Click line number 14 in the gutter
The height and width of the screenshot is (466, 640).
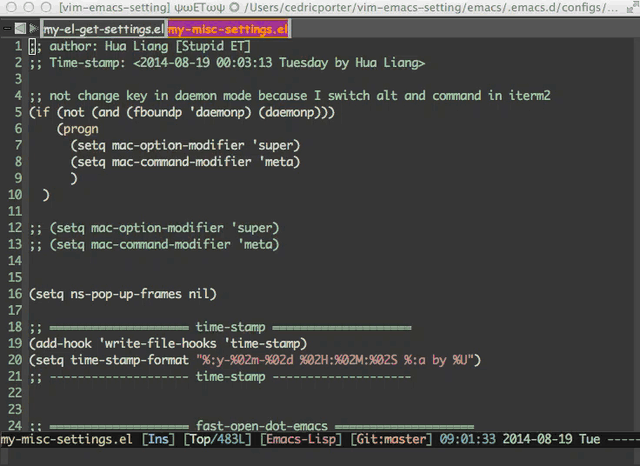tap(15, 261)
